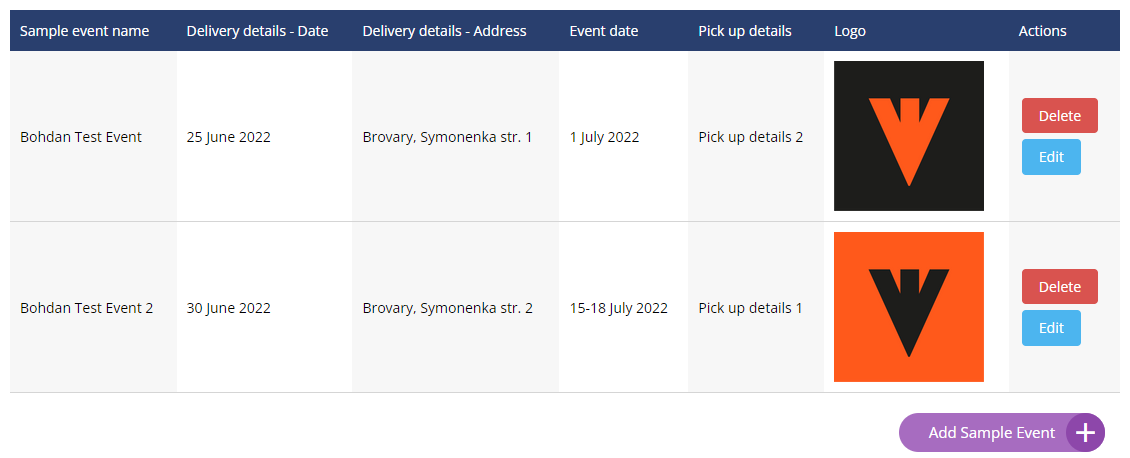
Task: Click the Delivery details - Date header
Action: tap(257, 31)
